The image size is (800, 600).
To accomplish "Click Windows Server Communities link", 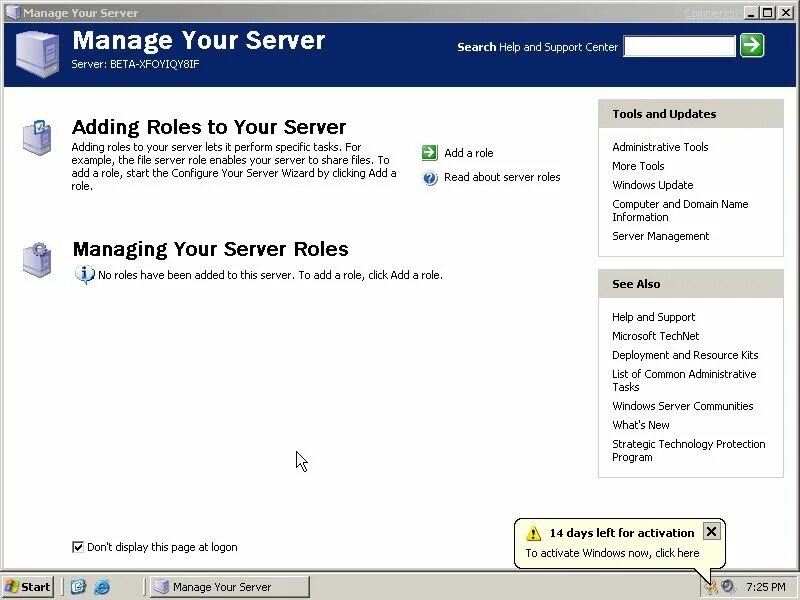I will tap(683, 406).
